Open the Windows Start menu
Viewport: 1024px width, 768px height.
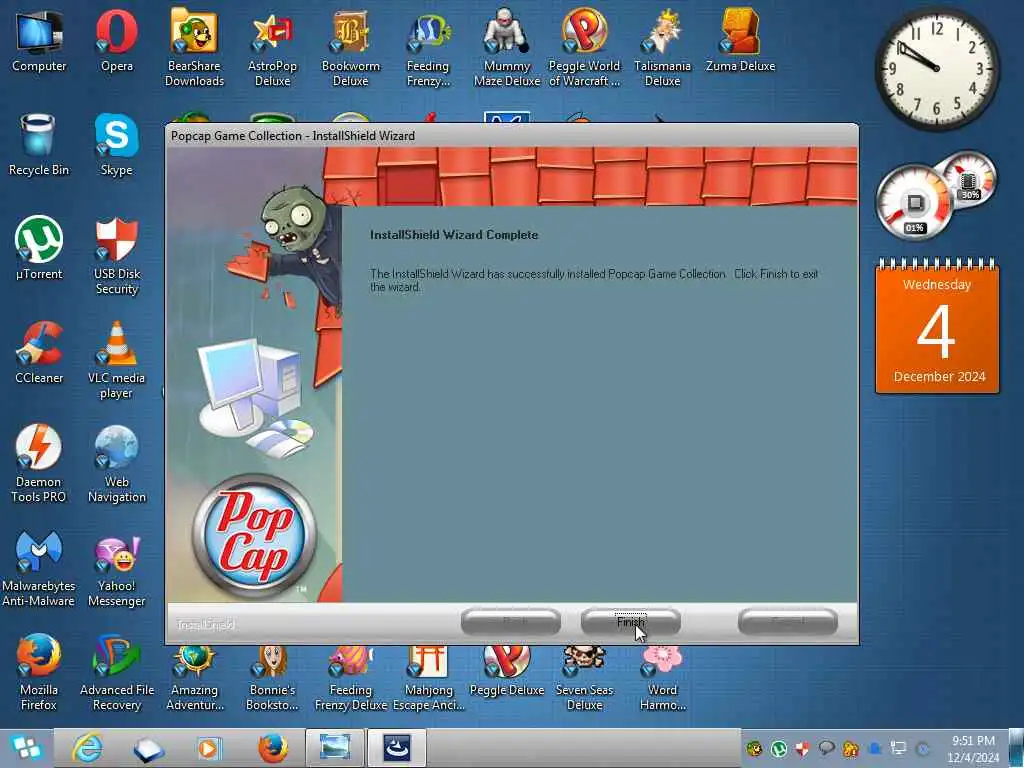25,748
